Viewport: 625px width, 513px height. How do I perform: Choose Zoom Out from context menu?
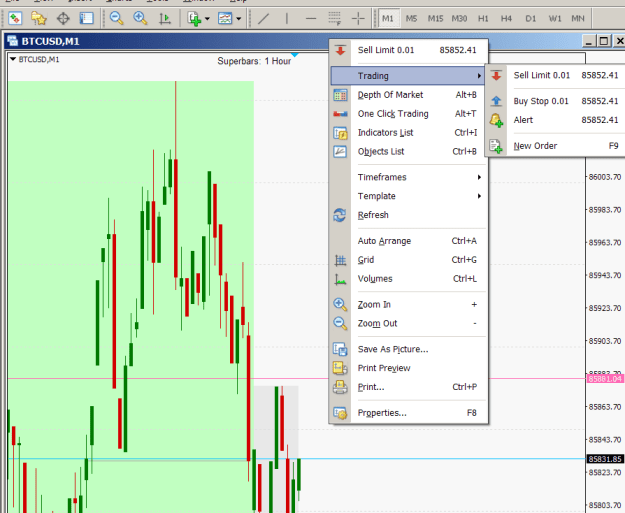408,323
